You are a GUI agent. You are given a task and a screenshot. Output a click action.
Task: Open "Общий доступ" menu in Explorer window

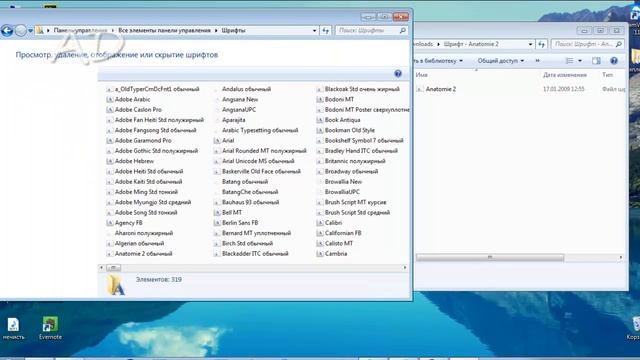(500, 61)
